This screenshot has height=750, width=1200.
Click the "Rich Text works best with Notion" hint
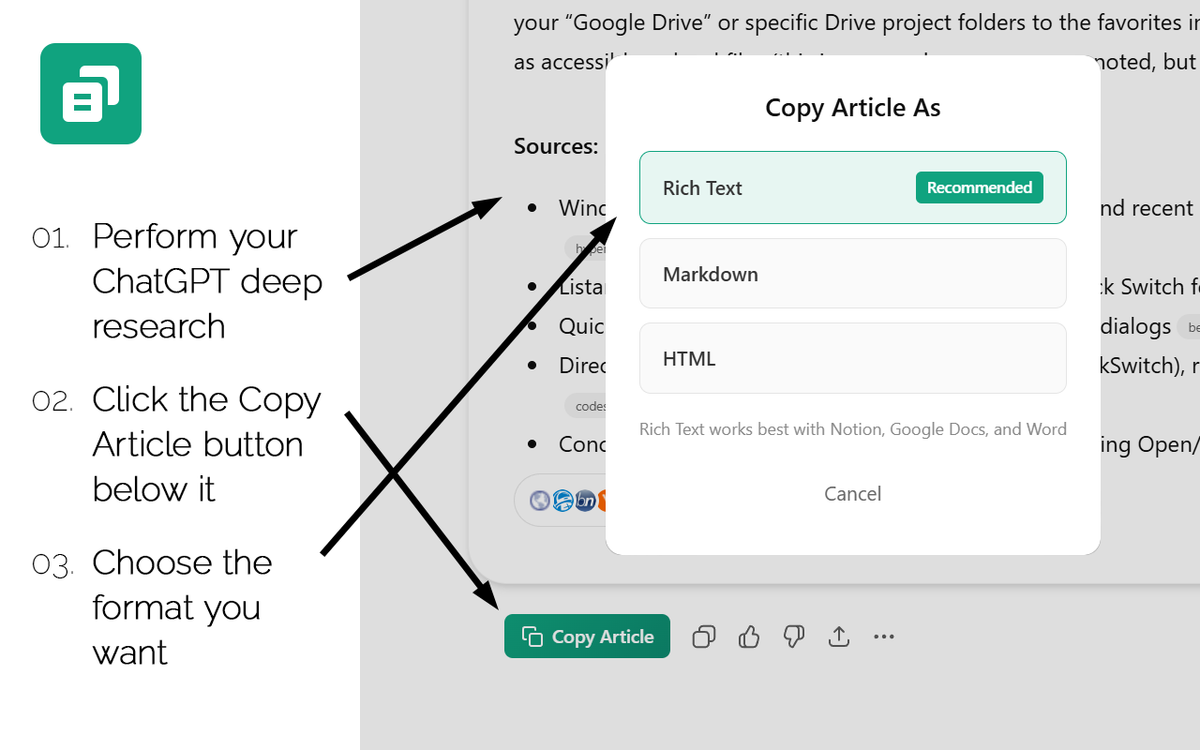coord(853,429)
